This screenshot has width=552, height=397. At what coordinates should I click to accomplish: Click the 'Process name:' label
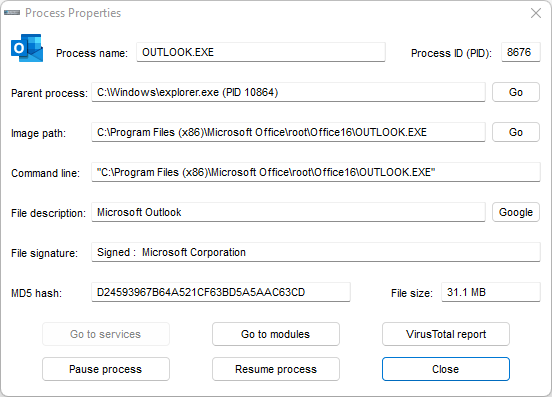(x=92, y=53)
